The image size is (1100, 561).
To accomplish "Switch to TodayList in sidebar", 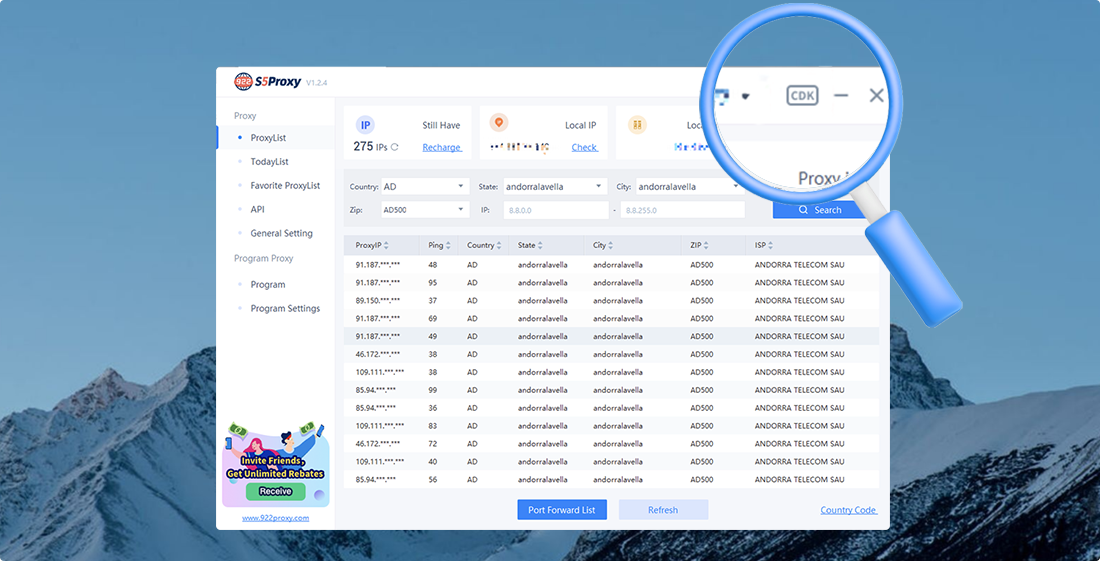I will 269,161.
